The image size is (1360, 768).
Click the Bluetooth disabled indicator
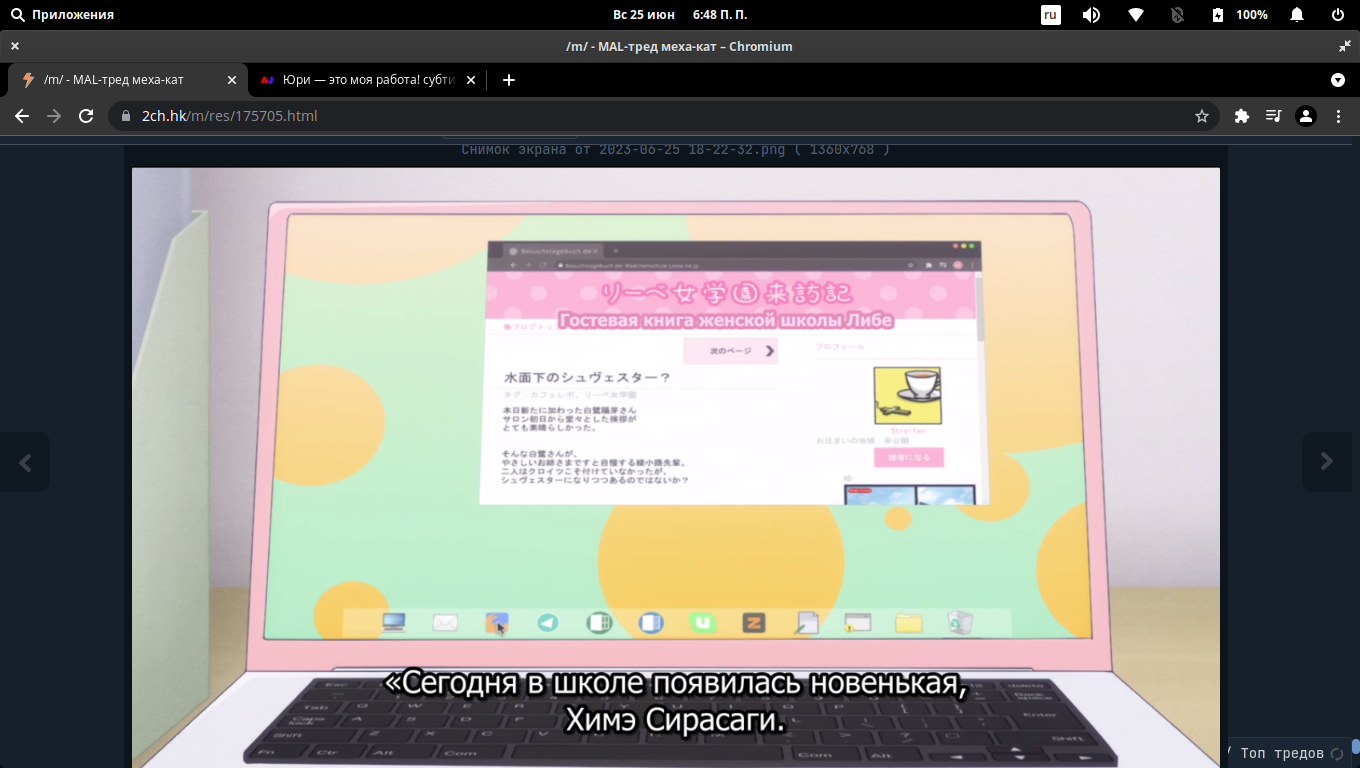click(1177, 15)
